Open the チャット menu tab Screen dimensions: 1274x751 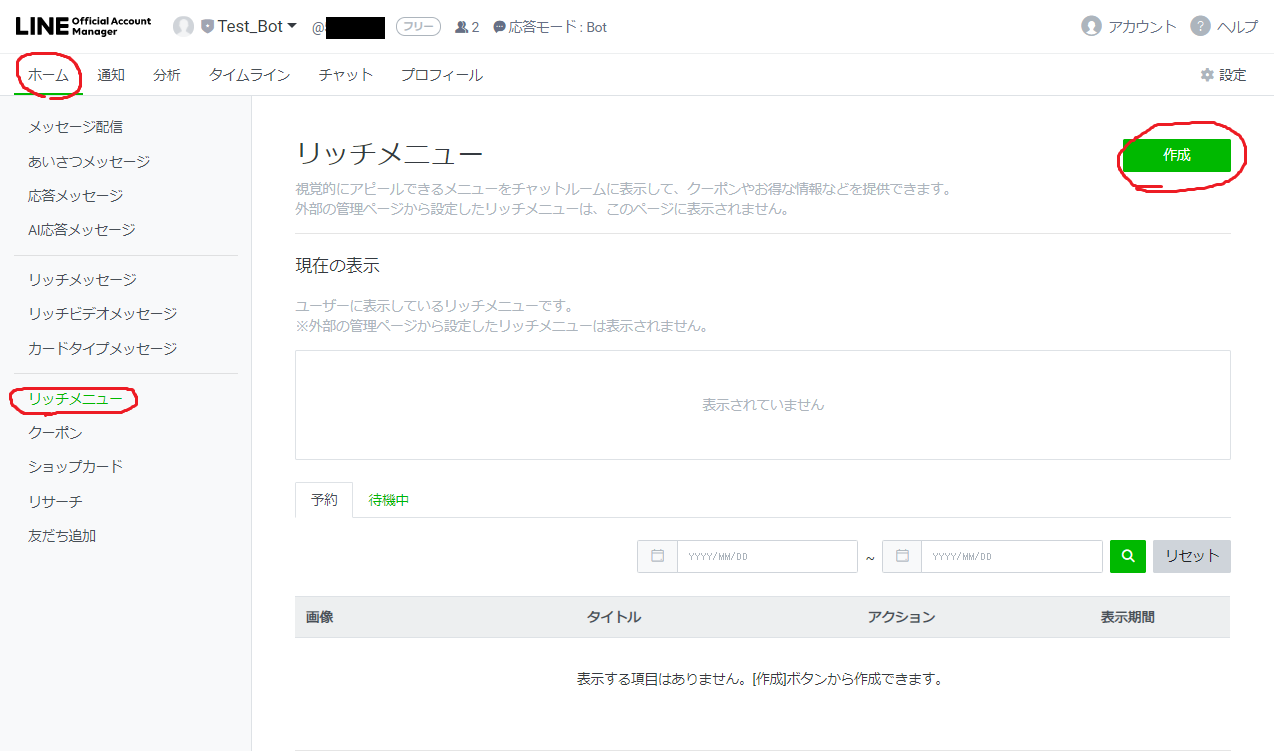[x=345, y=74]
